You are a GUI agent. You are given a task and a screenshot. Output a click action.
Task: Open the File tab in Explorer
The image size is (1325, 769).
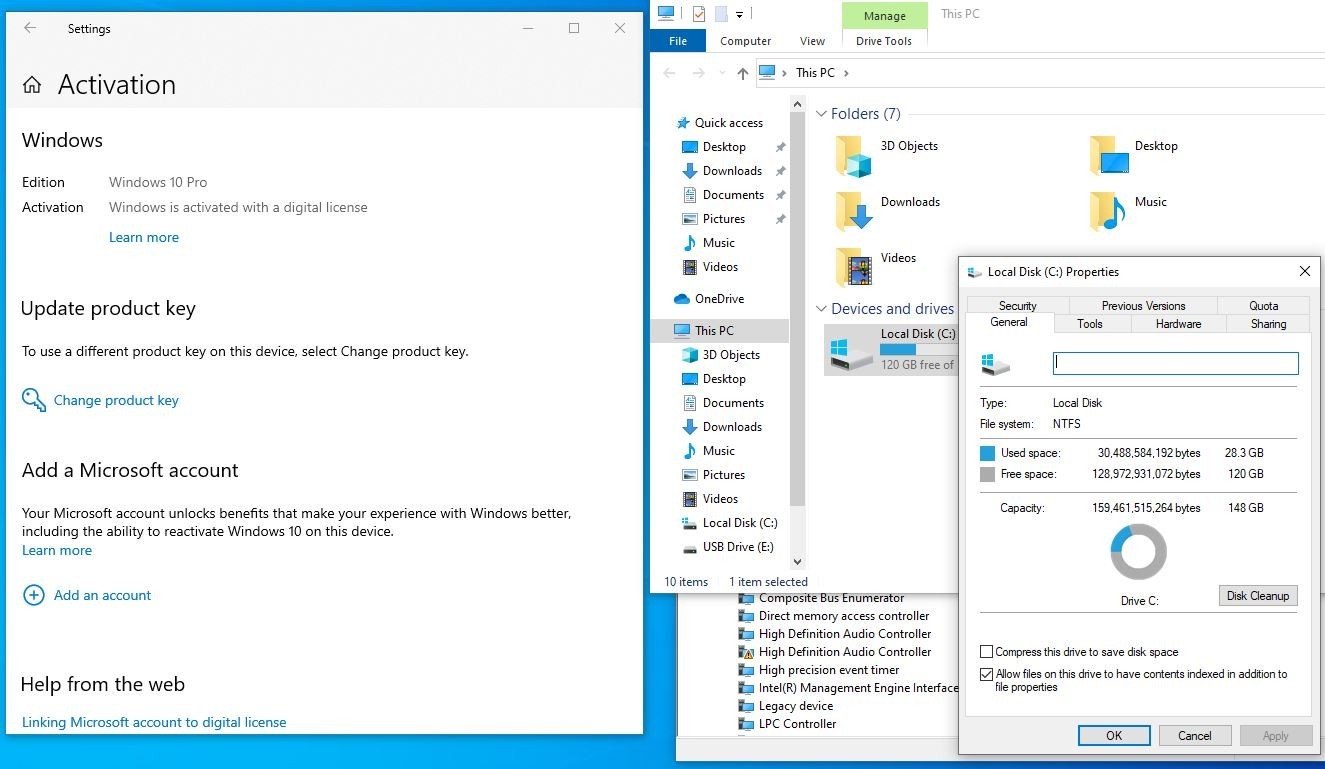coord(678,41)
